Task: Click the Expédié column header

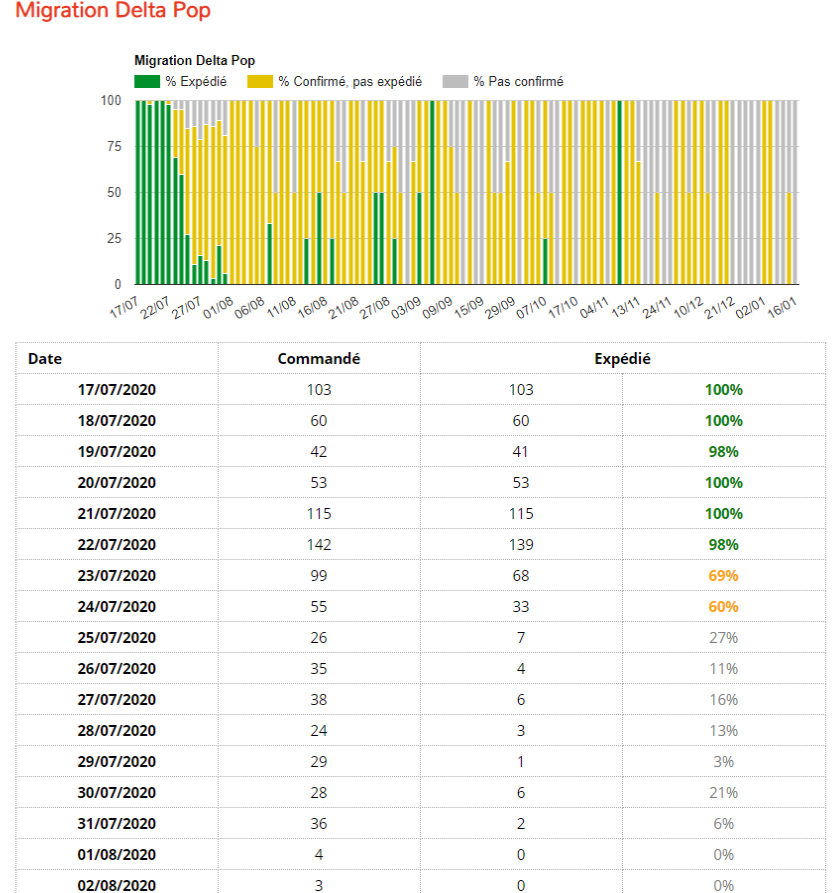Action: 622,358
